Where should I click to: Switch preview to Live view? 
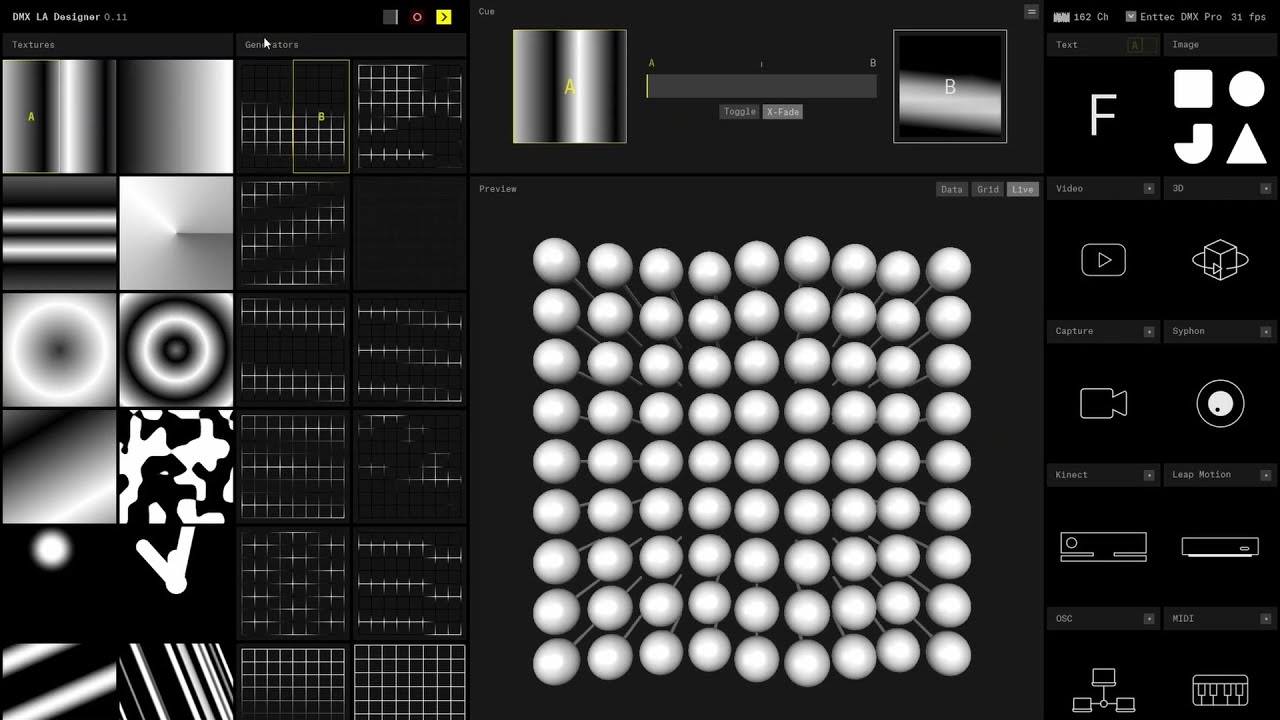coord(1022,189)
